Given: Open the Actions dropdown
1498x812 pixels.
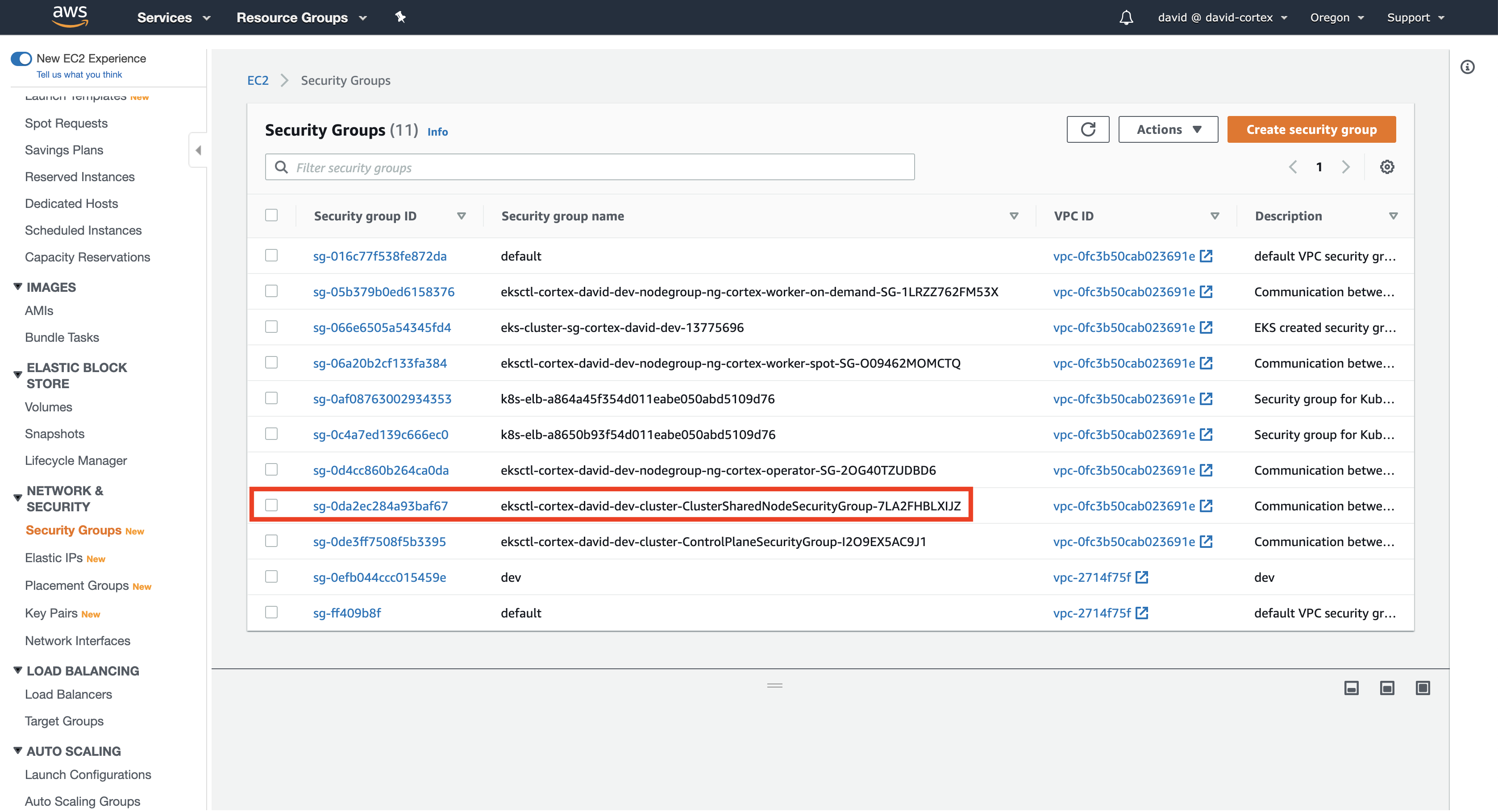Looking at the screenshot, I should 1168,129.
